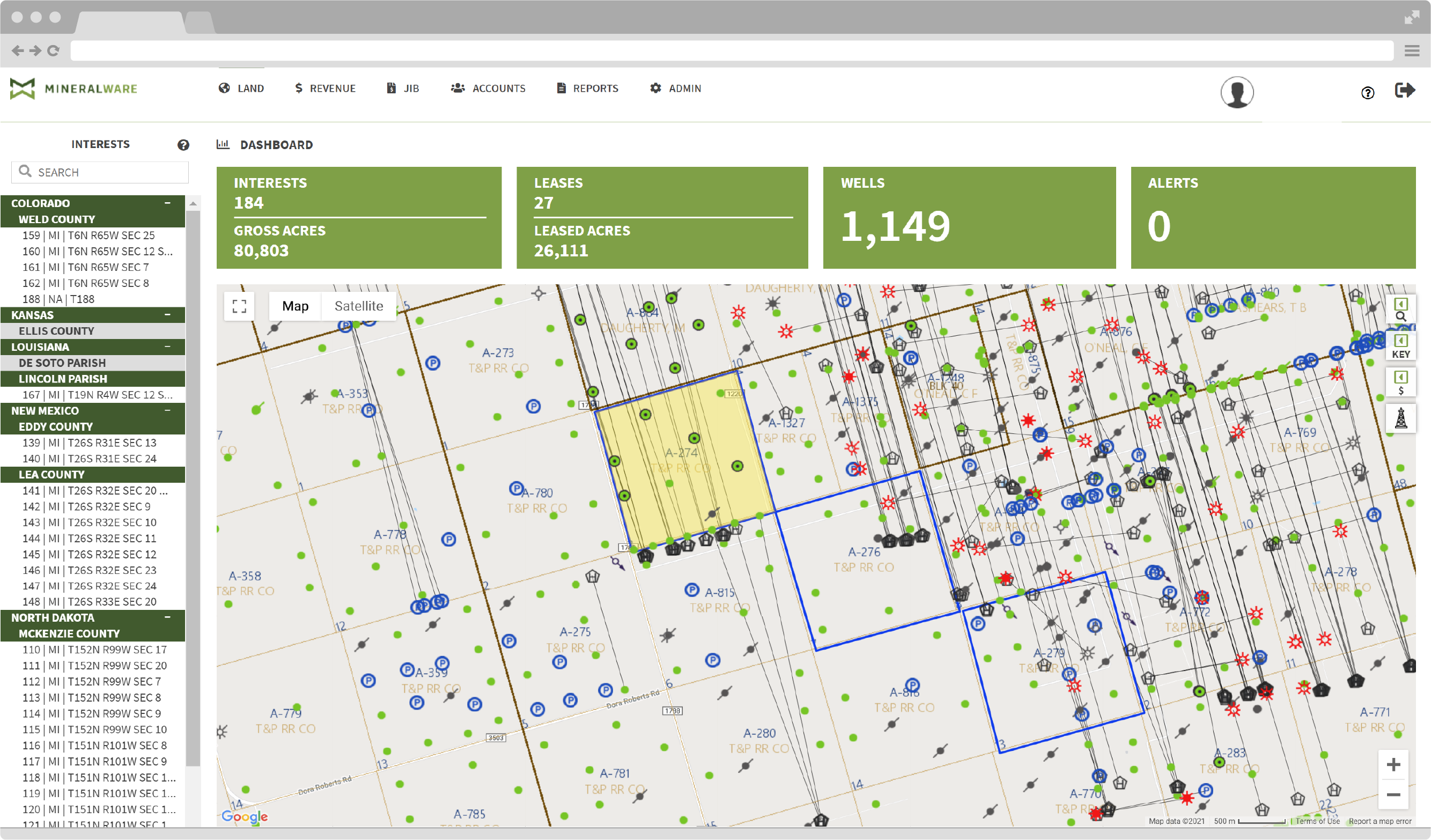Toggle the oil derrick wells layer

click(x=1401, y=418)
